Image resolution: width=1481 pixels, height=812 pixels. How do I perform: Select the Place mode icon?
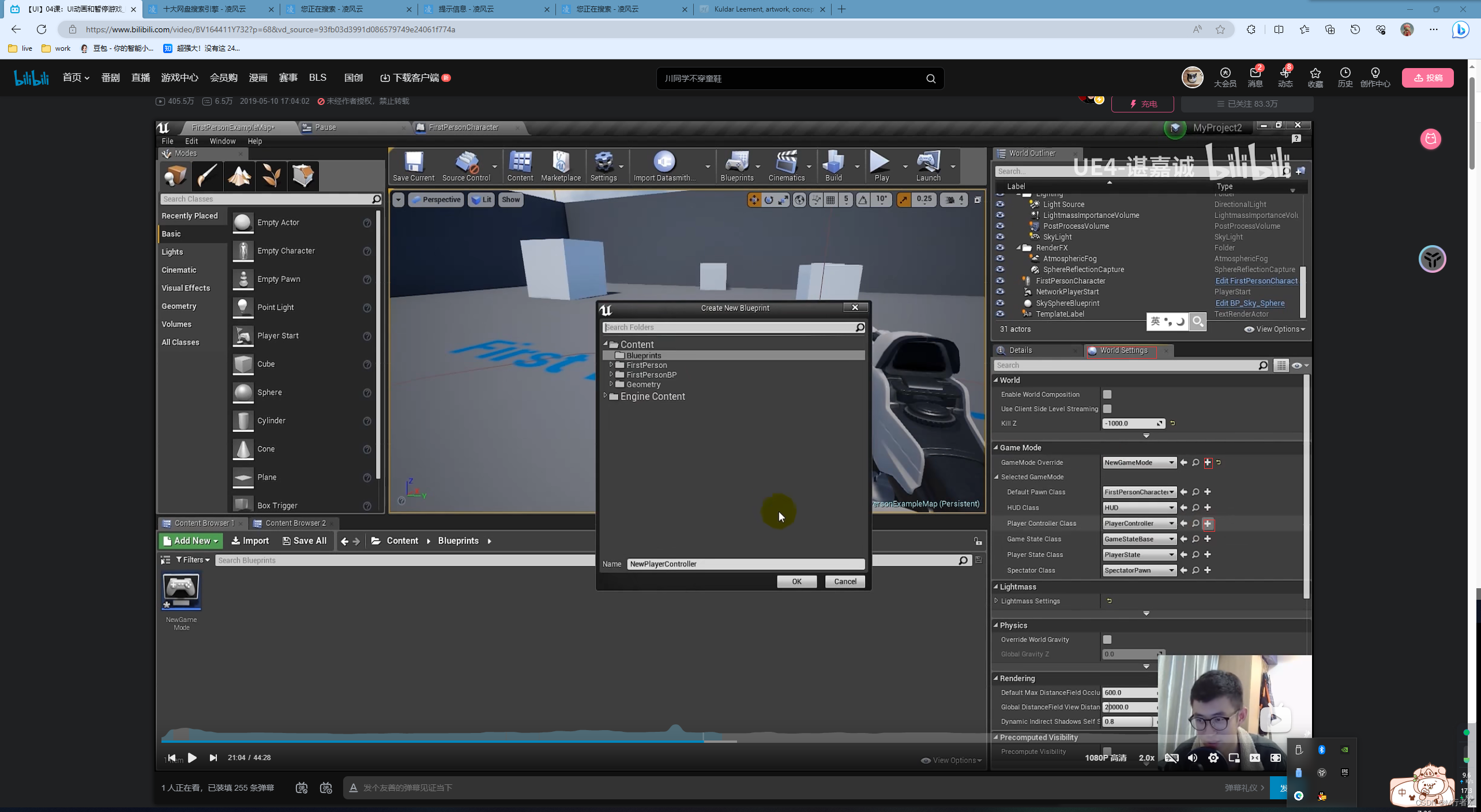coord(175,176)
